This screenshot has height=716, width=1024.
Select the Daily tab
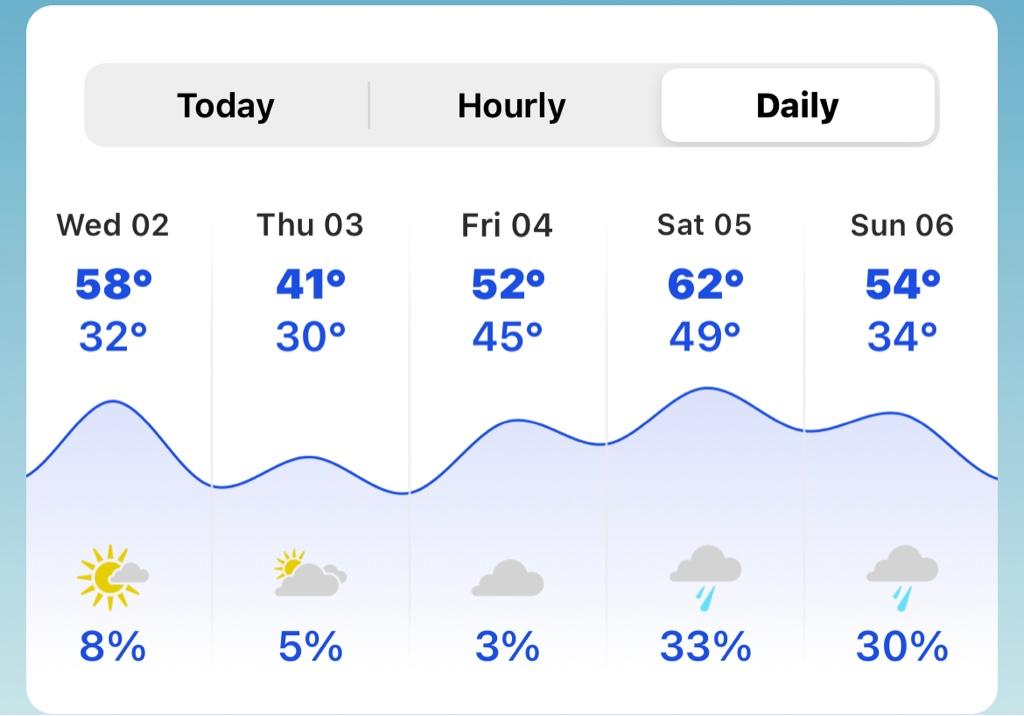(798, 105)
